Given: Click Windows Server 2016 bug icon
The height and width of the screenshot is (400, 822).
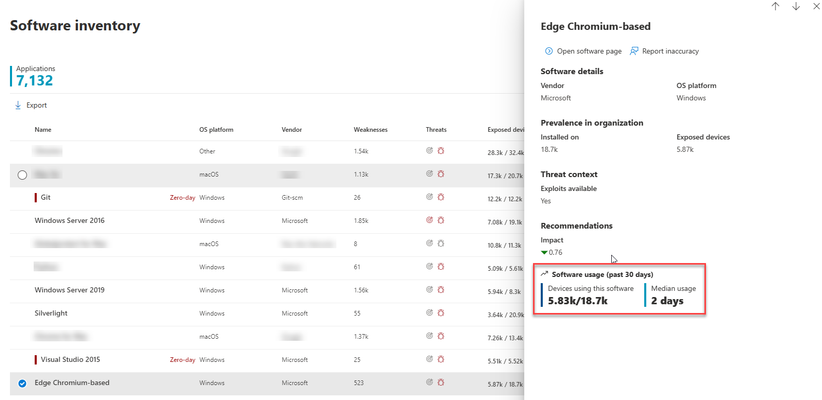Looking at the screenshot, I should click(441, 220).
